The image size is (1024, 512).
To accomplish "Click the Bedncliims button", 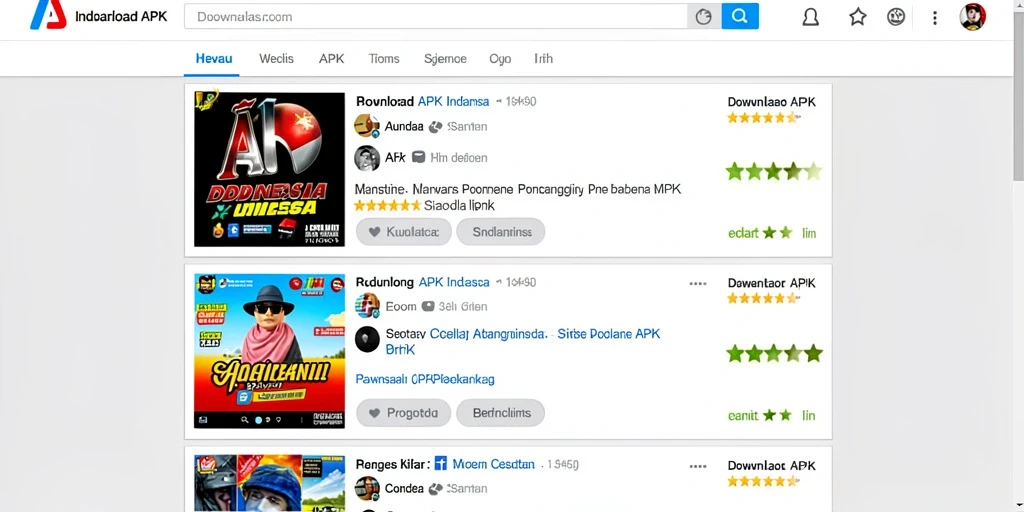I will click(501, 413).
